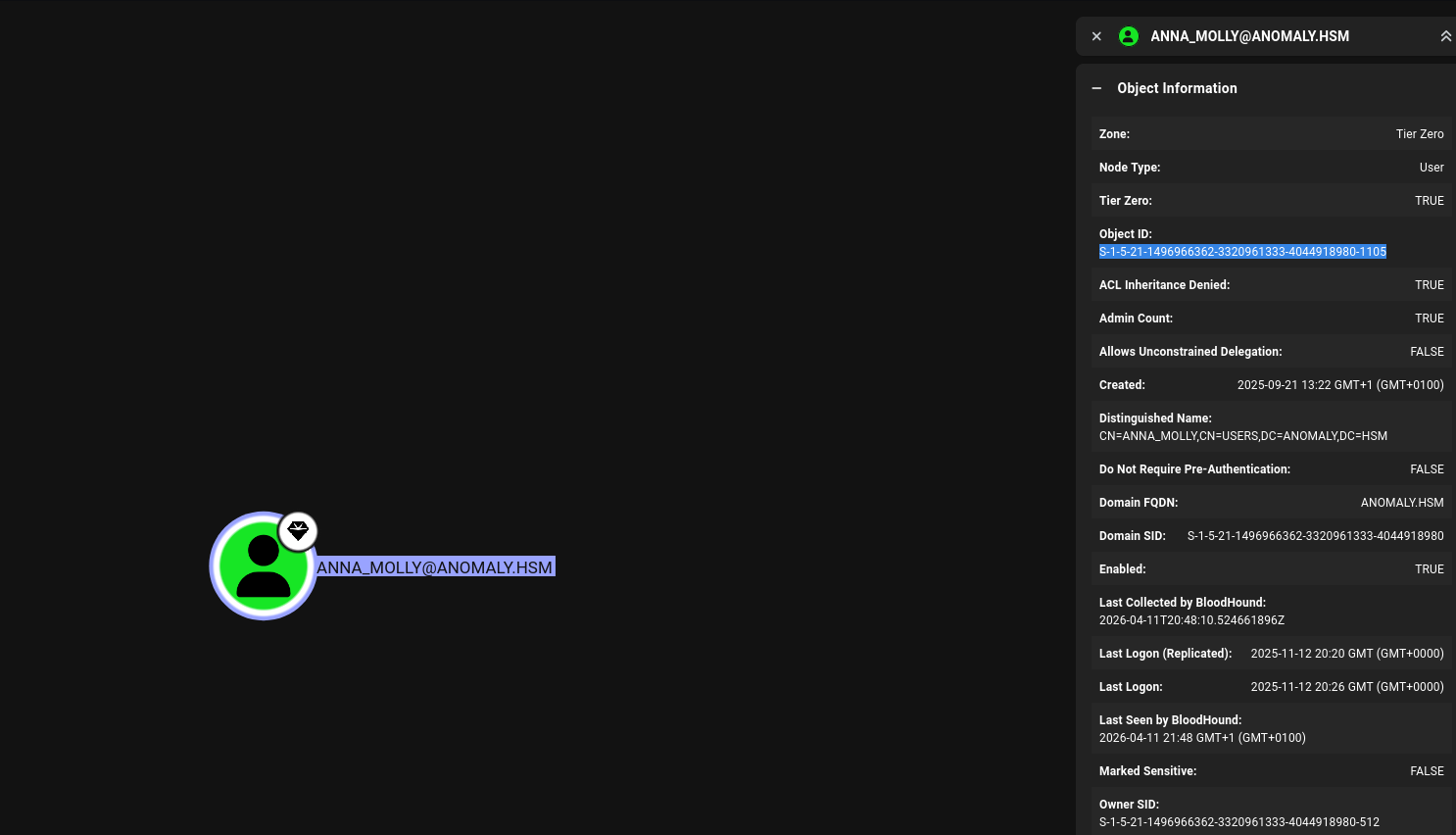Screen dimensions: 1456x835
Task: Select the ANNA_MOLLY user node in graph
Action: tap(263, 565)
